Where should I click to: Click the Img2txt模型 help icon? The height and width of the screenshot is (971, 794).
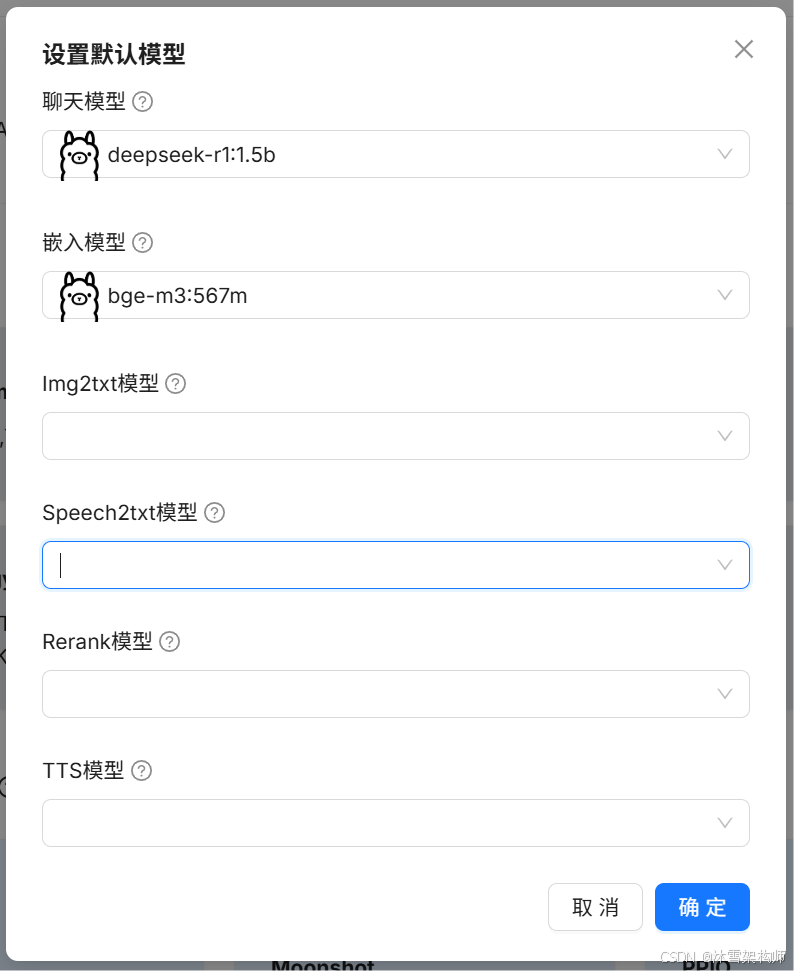click(x=176, y=383)
